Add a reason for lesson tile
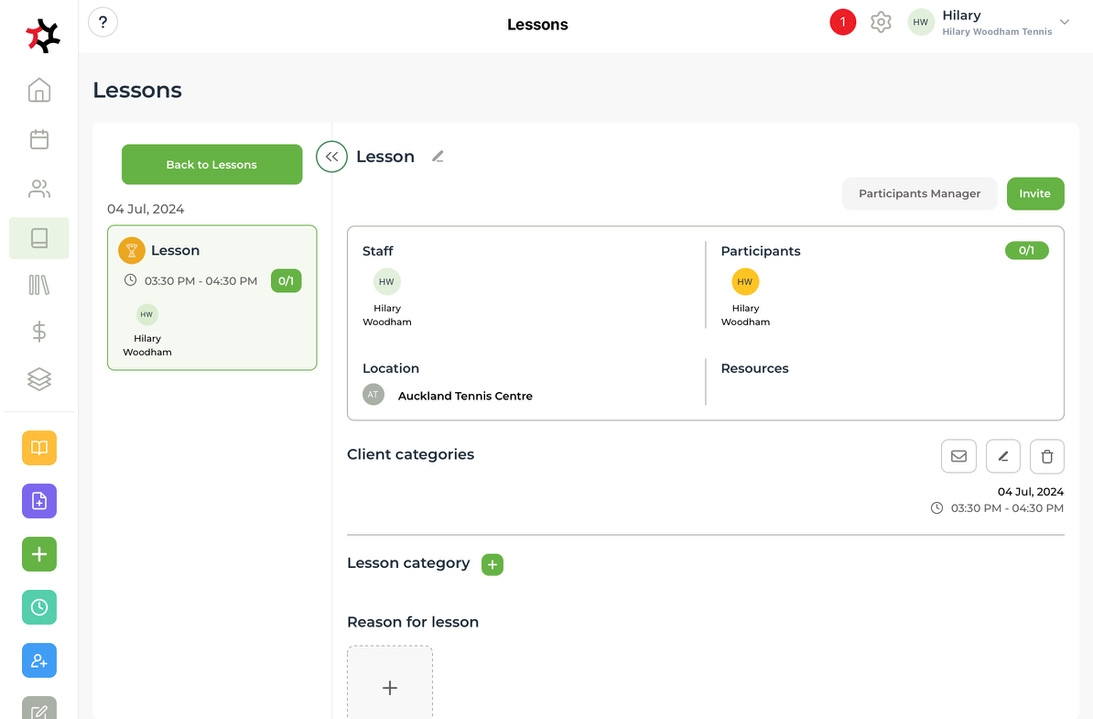This screenshot has height=719, width=1093. 390,687
